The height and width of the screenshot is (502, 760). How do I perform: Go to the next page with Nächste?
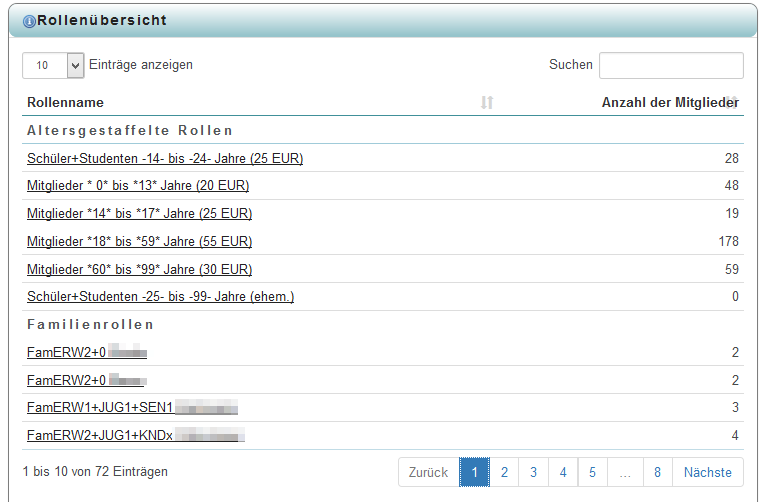coord(707,472)
